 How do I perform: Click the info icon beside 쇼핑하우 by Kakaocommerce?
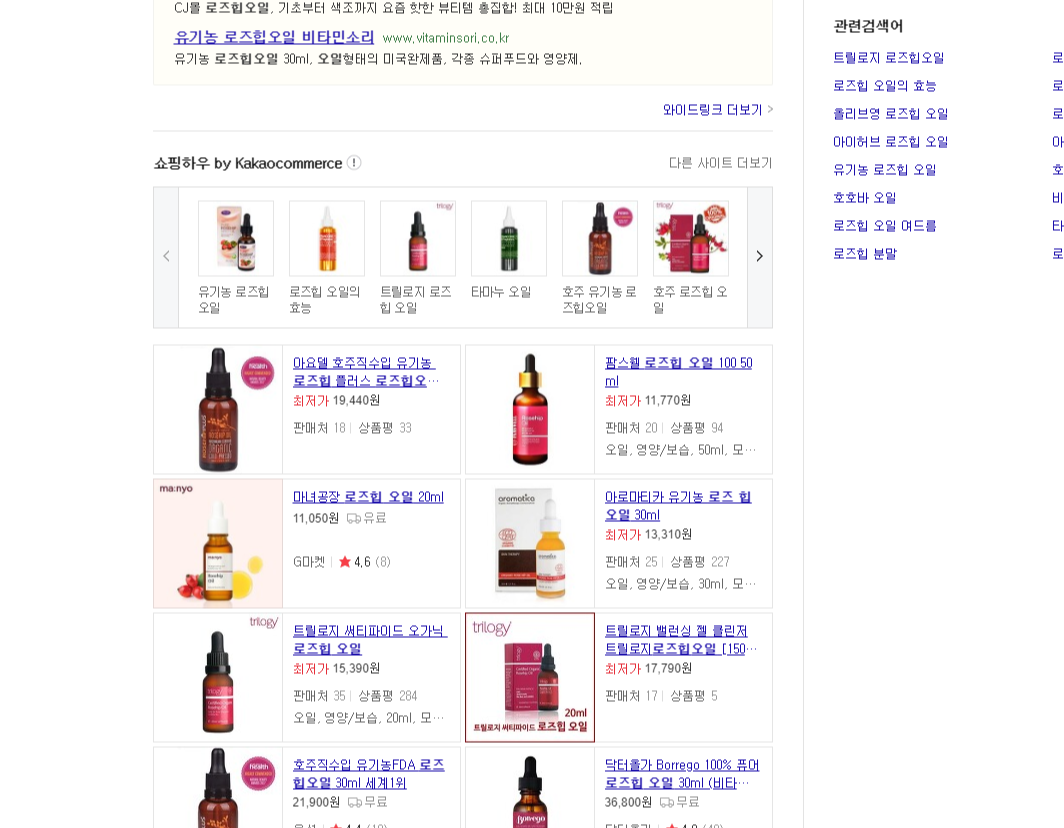(354, 163)
